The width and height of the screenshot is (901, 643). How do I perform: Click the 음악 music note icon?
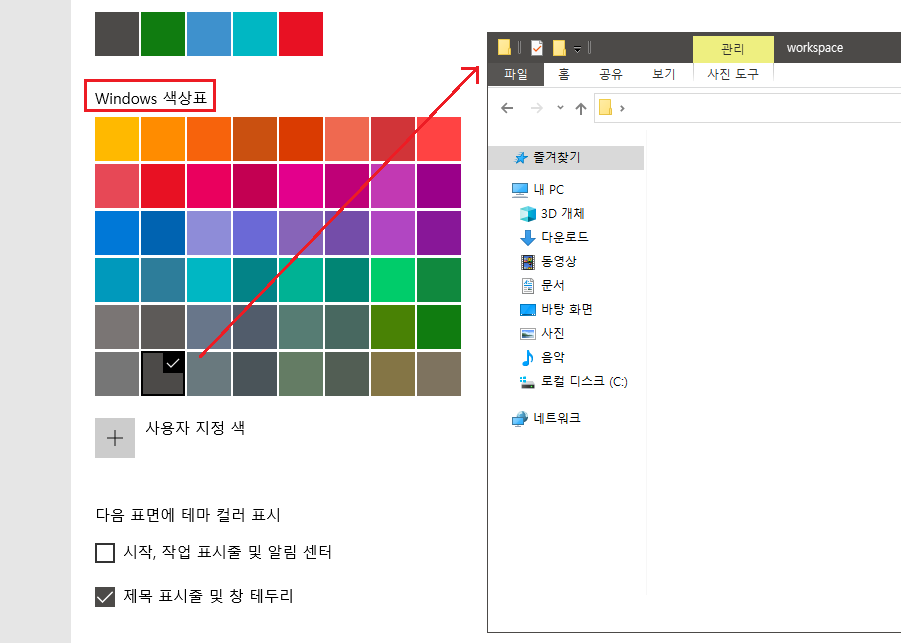coord(527,357)
